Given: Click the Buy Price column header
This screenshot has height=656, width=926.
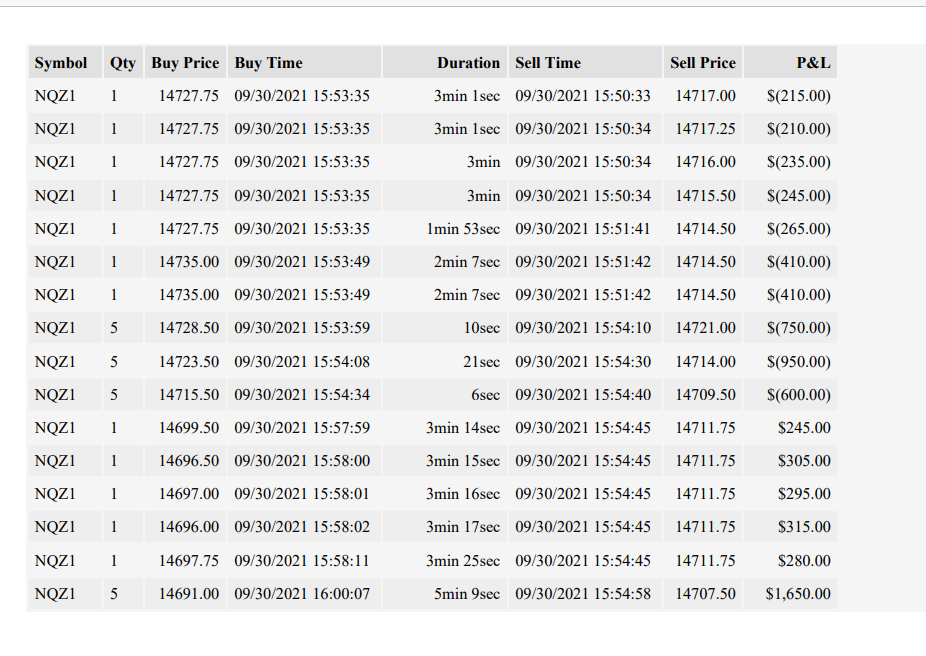Looking at the screenshot, I should (x=185, y=63).
